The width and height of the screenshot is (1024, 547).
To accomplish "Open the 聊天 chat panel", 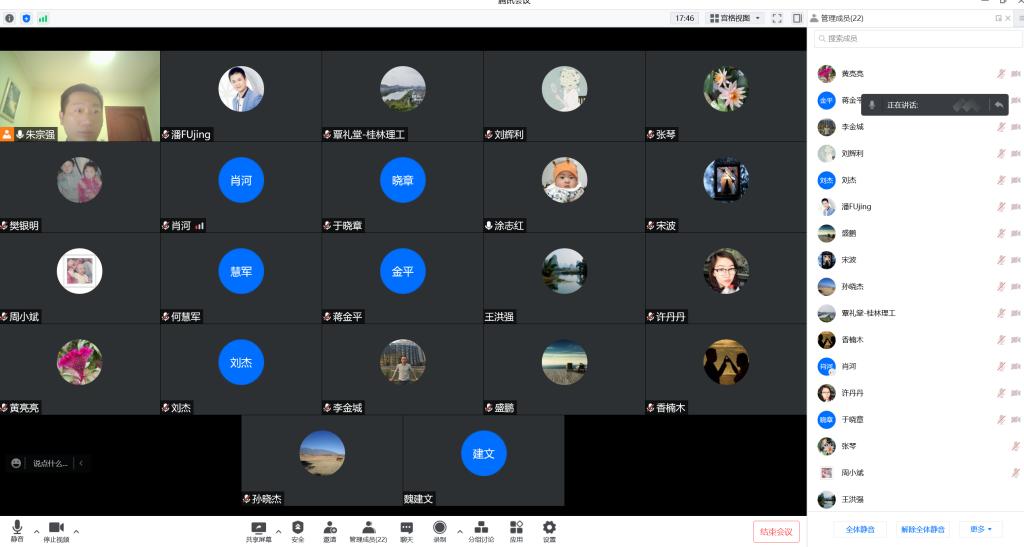I will (407, 530).
